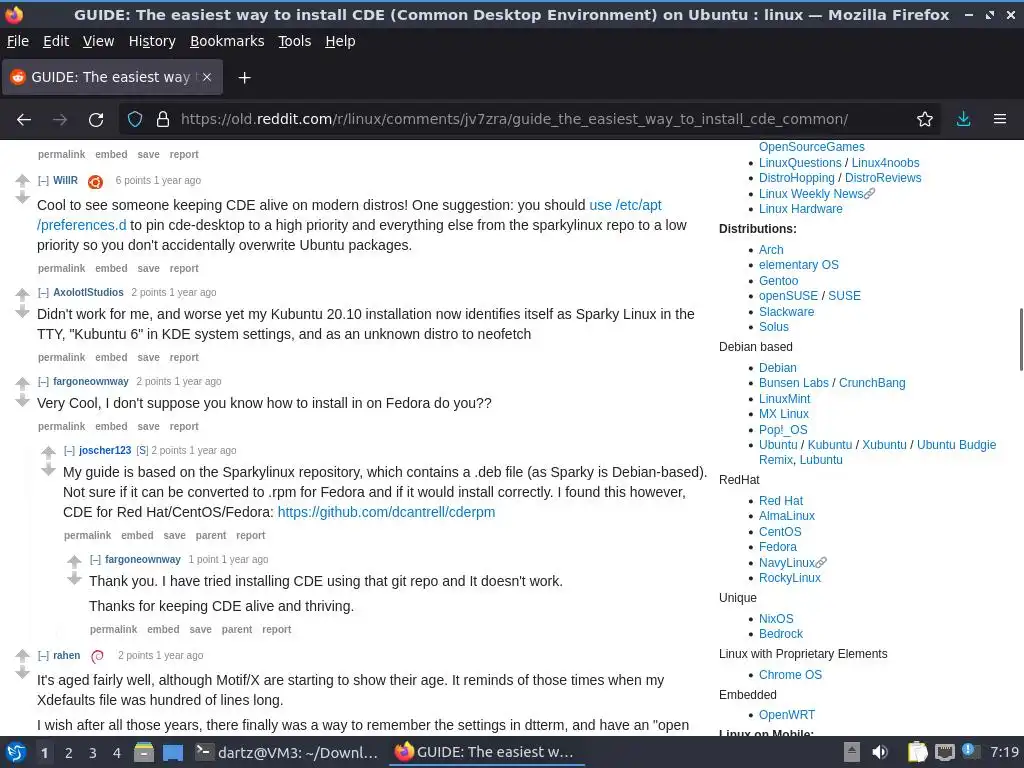The width and height of the screenshot is (1024, 768).
Task: Collapse fargoneownway's 2-point comment thread
Action: click(x=43, y=381)
